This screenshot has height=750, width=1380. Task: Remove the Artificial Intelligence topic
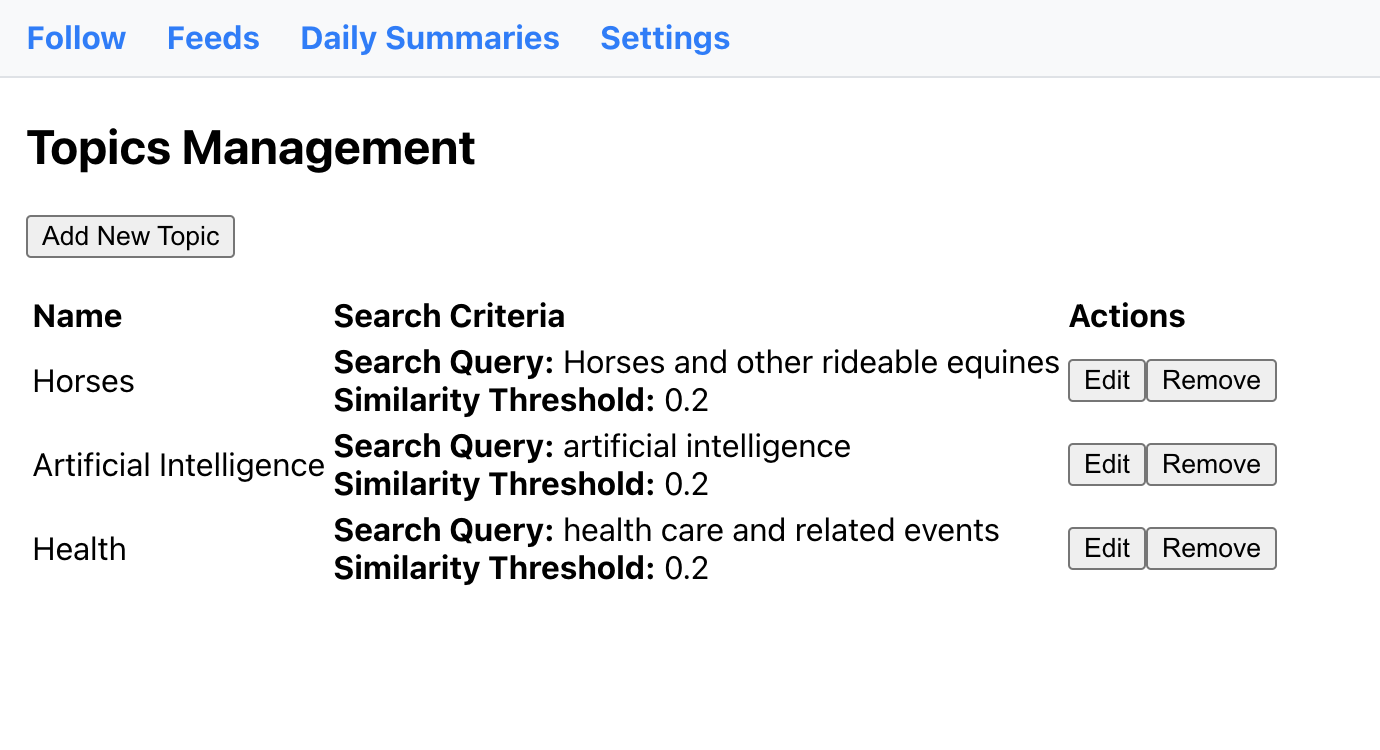coord(1211,465)
